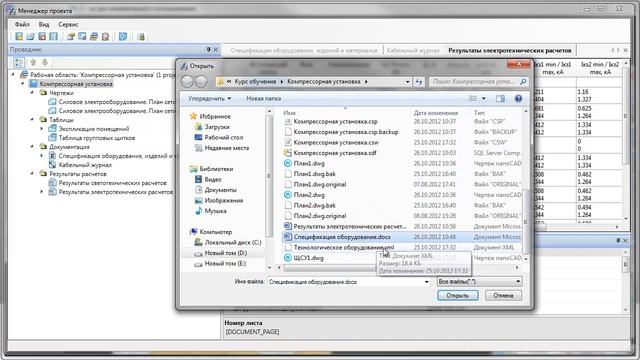This screenshot has height=360, width=640.
Task: Open Библиотеки in the navigation pane
Action: pos(216,169)
